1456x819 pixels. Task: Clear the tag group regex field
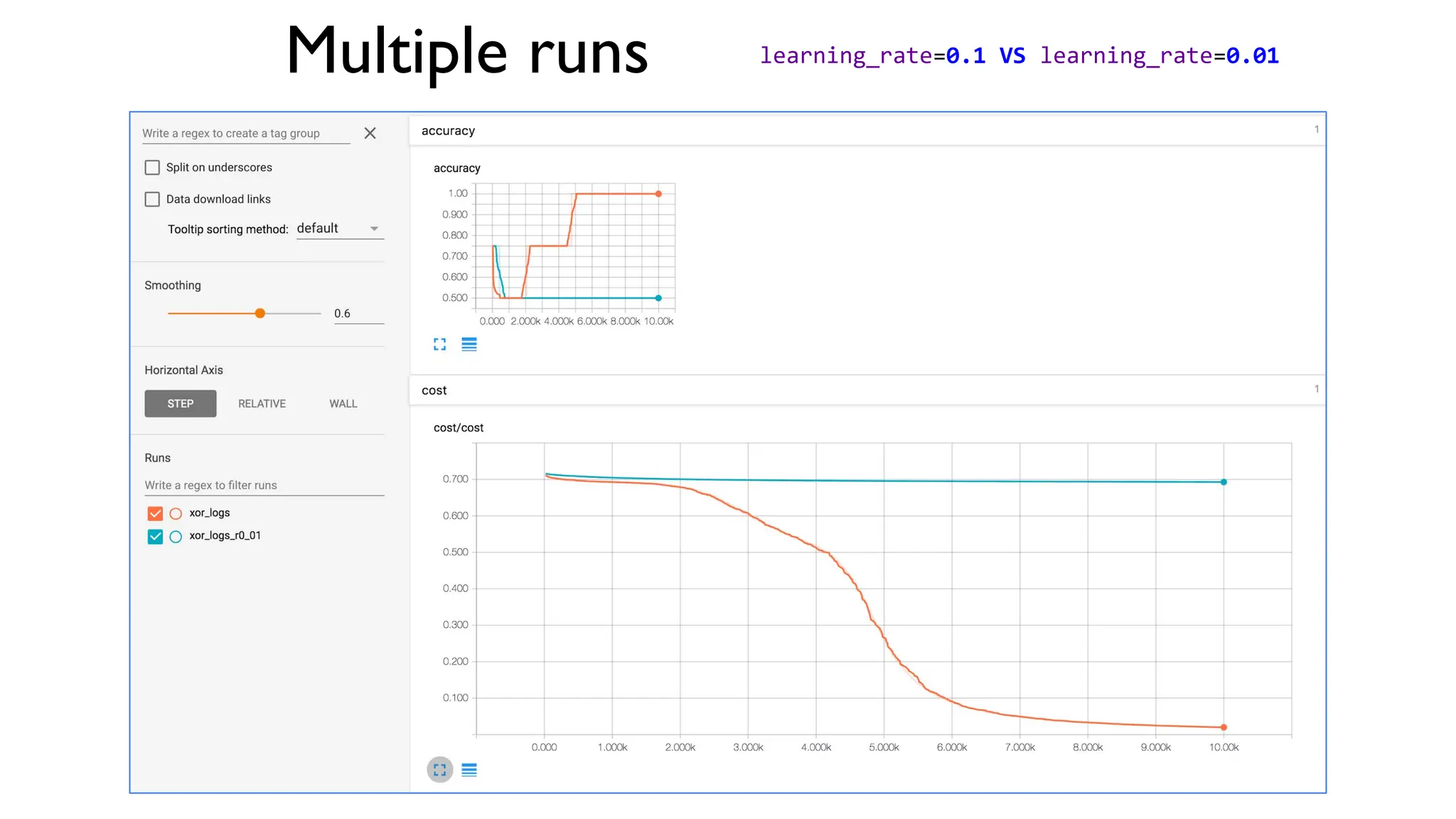tap(370, 133)
